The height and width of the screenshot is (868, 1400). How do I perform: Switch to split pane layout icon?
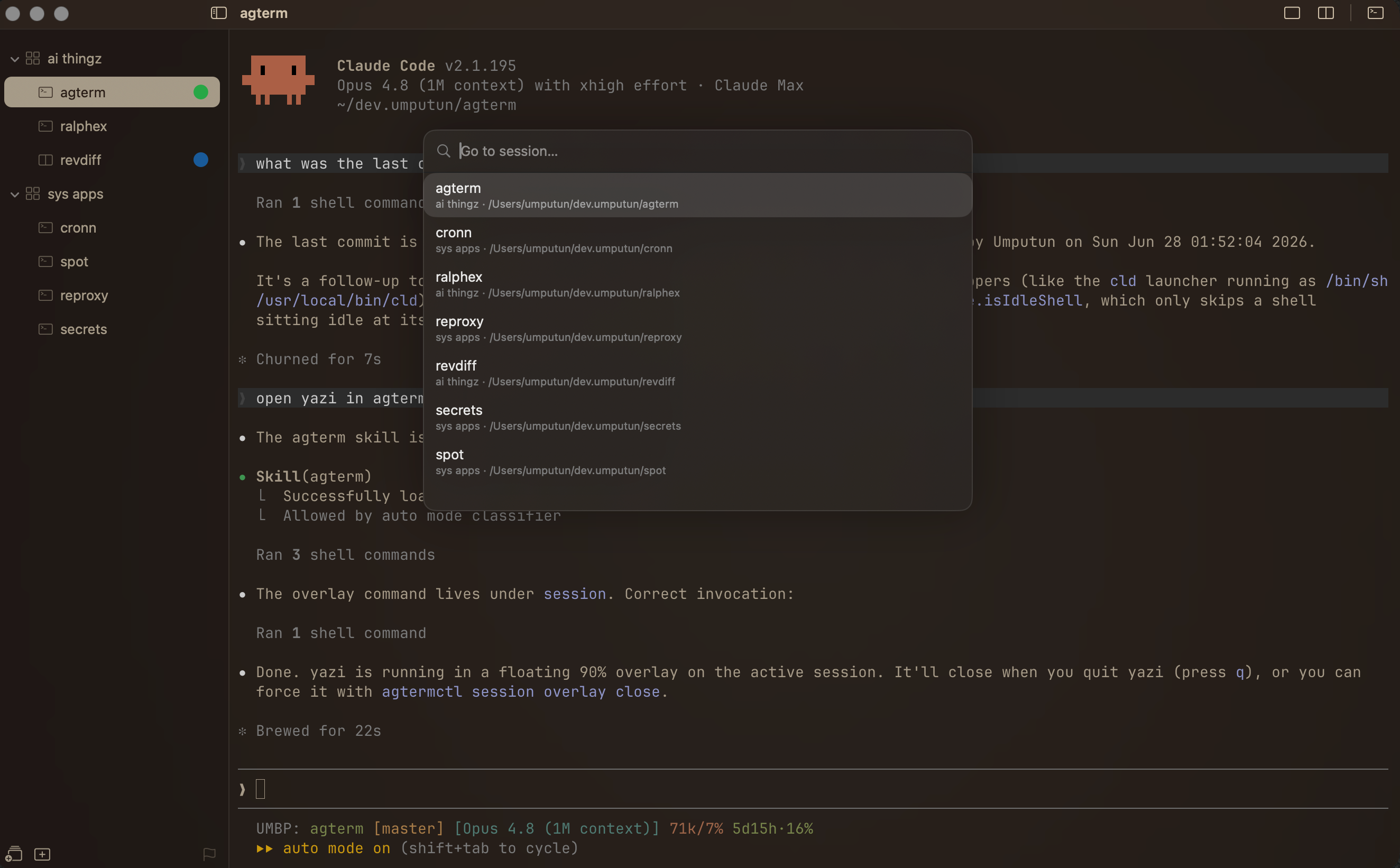click(x=1325, y=13)
